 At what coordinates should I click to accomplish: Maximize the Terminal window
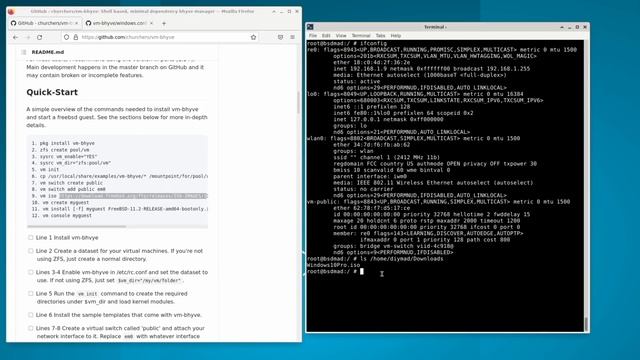point(577,27)
